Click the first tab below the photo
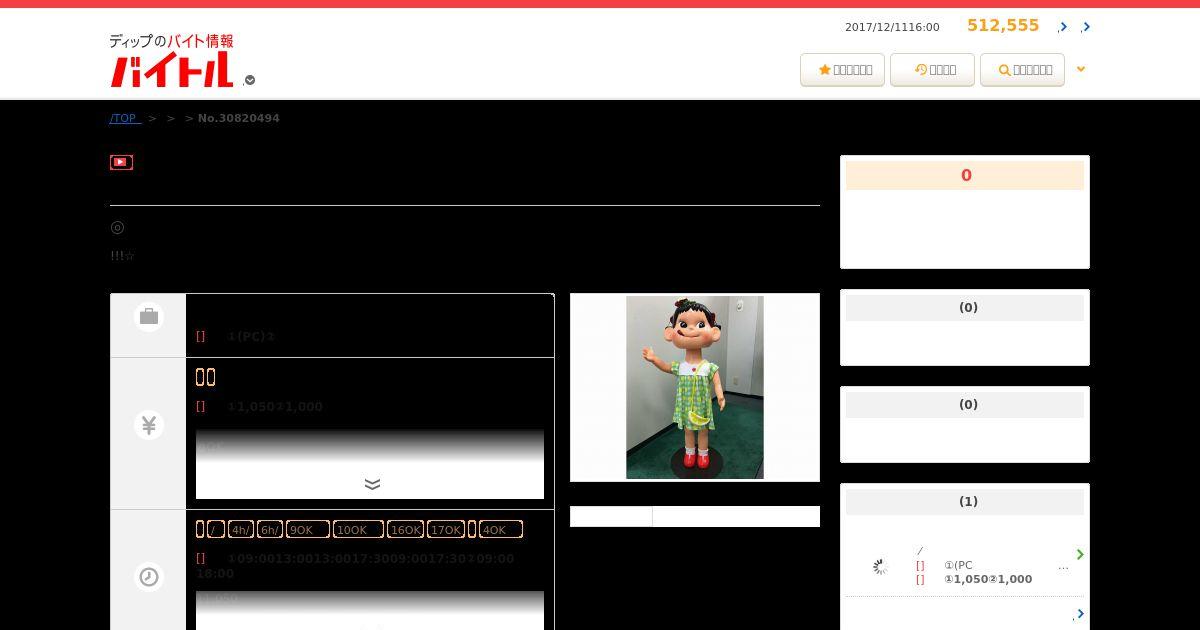 coord(611,516)
